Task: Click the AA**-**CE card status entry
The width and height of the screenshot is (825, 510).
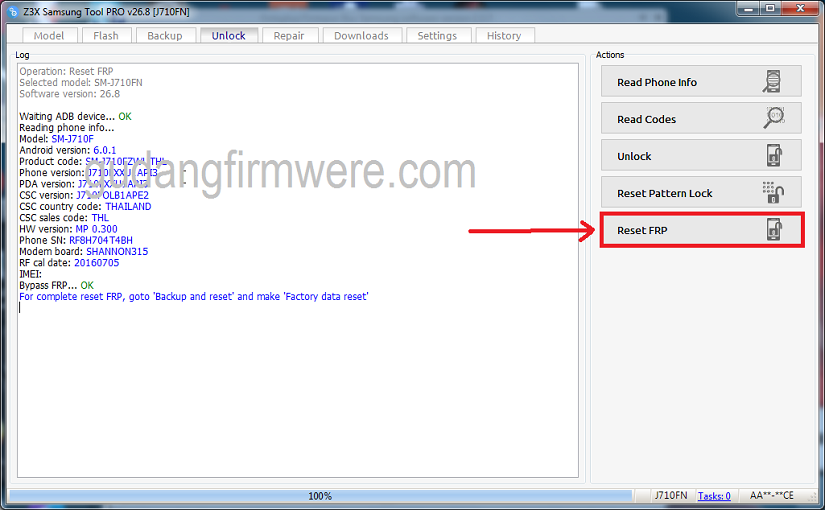Action: tap(771, 495)
